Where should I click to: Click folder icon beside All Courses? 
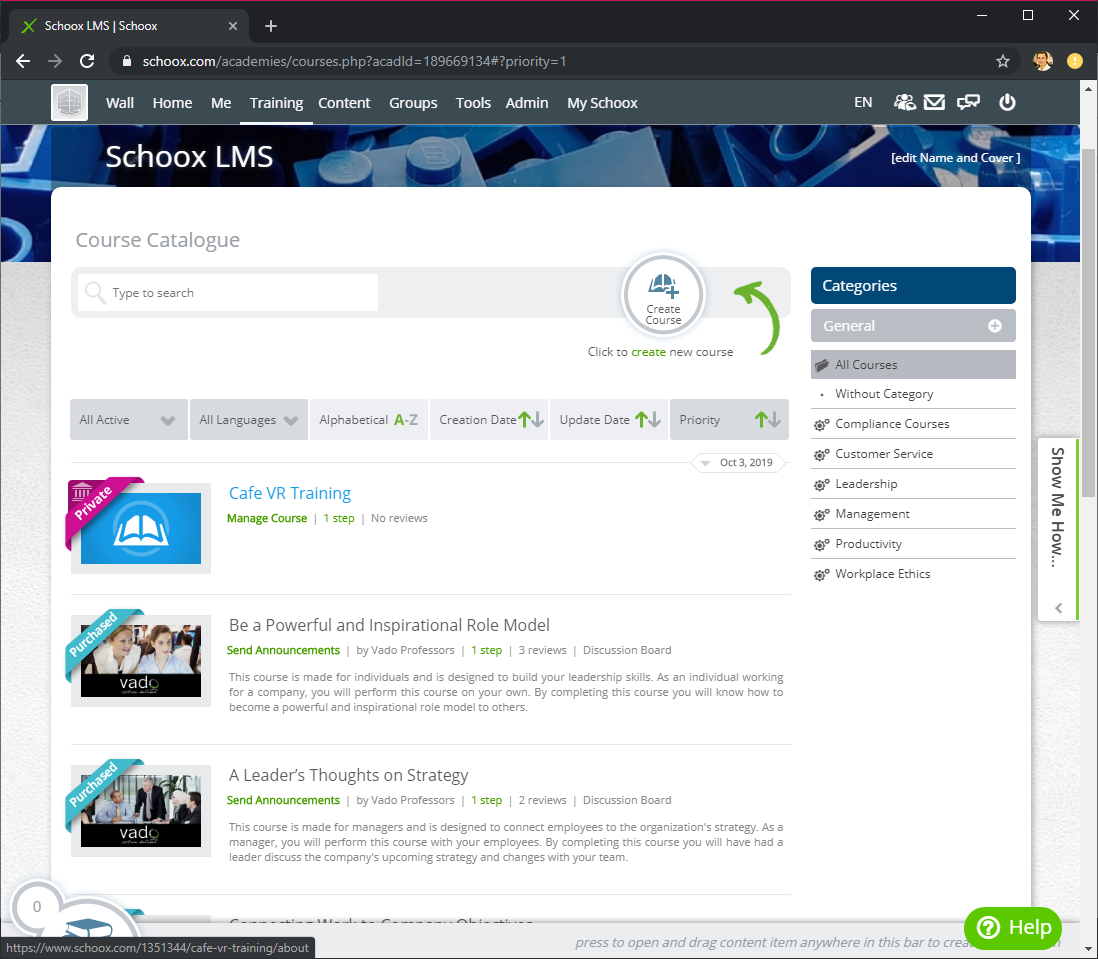point(822,365)
